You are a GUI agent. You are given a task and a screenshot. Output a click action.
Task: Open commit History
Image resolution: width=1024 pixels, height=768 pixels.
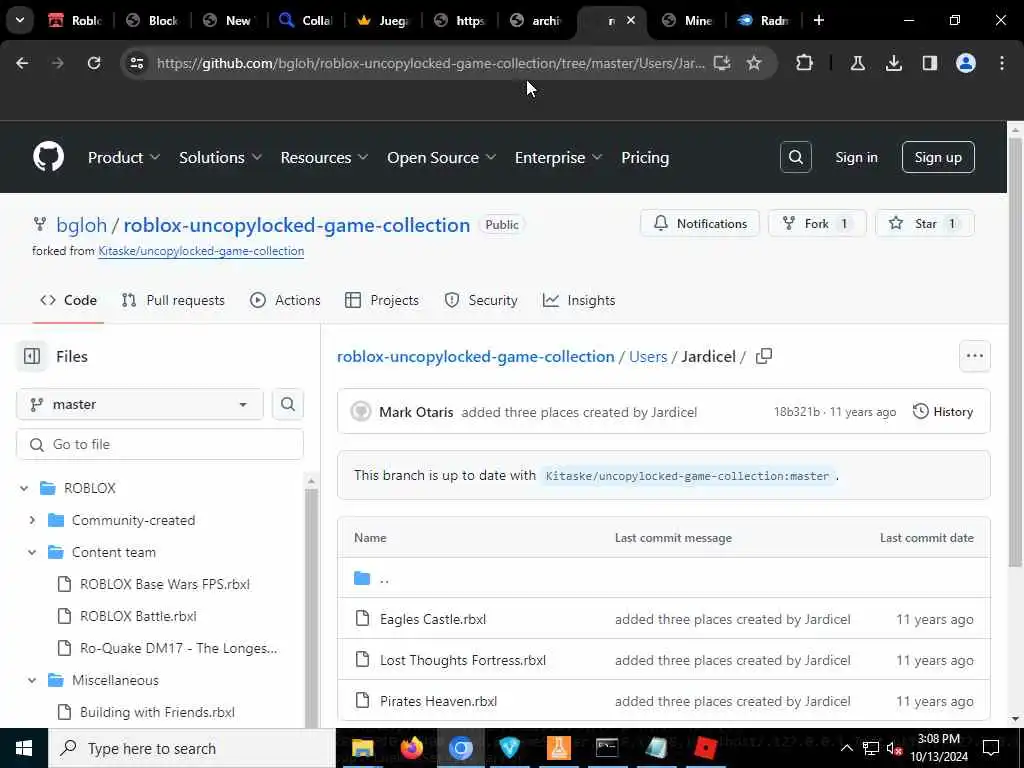pos(942,411)
